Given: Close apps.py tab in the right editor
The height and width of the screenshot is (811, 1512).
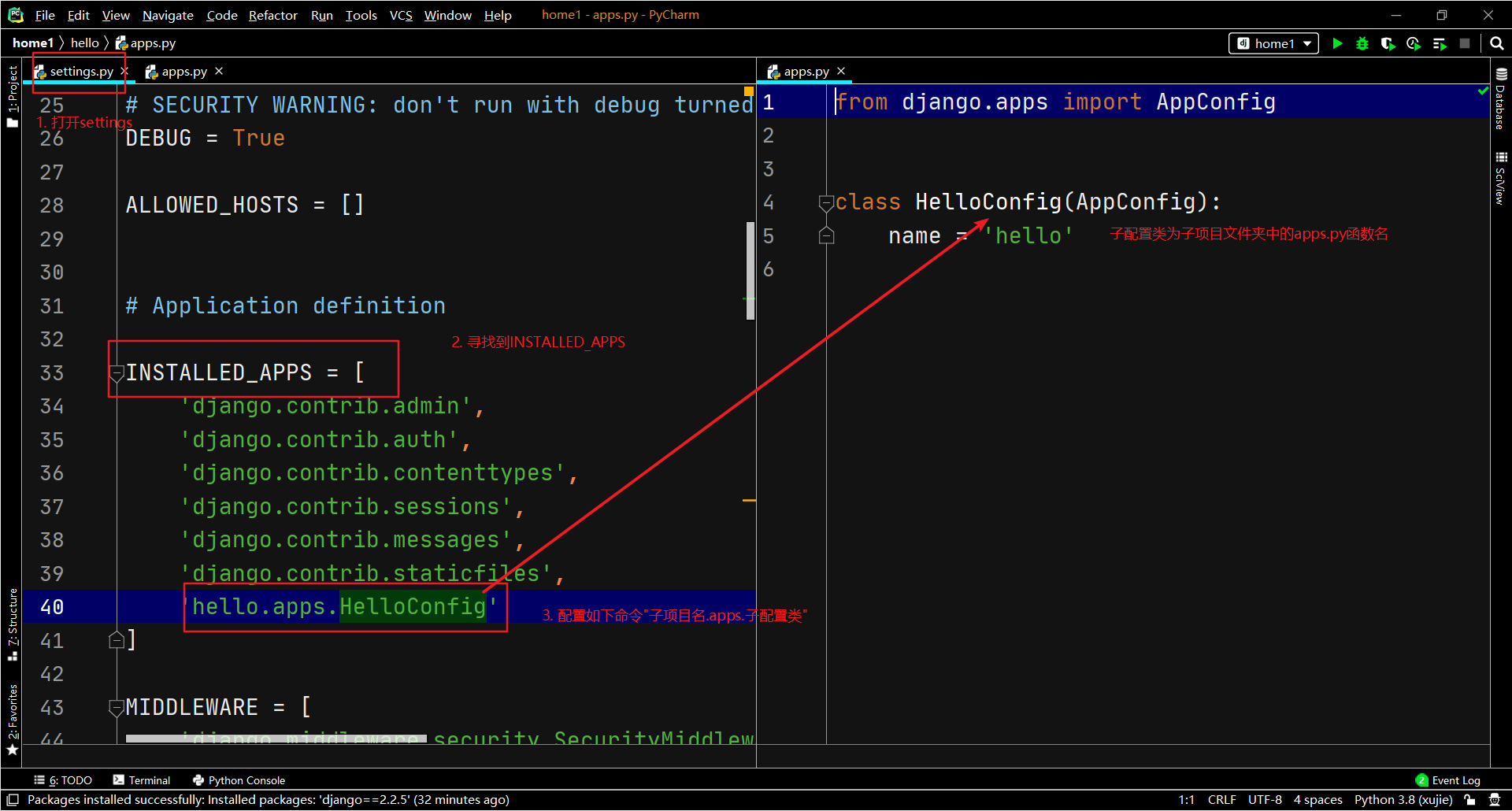Looking at the screenshot, I should coord(841,71).
